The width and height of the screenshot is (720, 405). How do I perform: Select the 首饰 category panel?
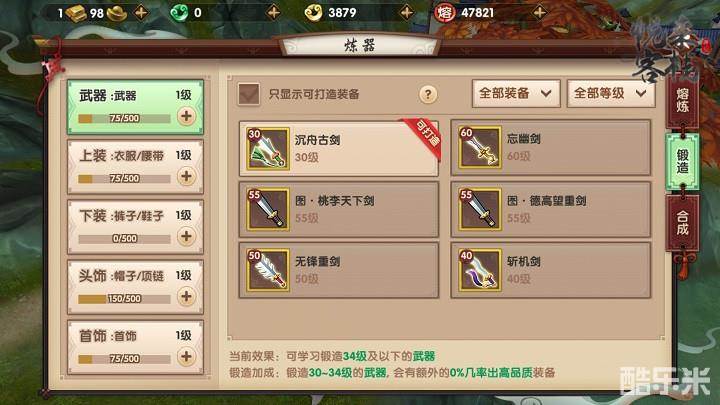pos(135,348)
